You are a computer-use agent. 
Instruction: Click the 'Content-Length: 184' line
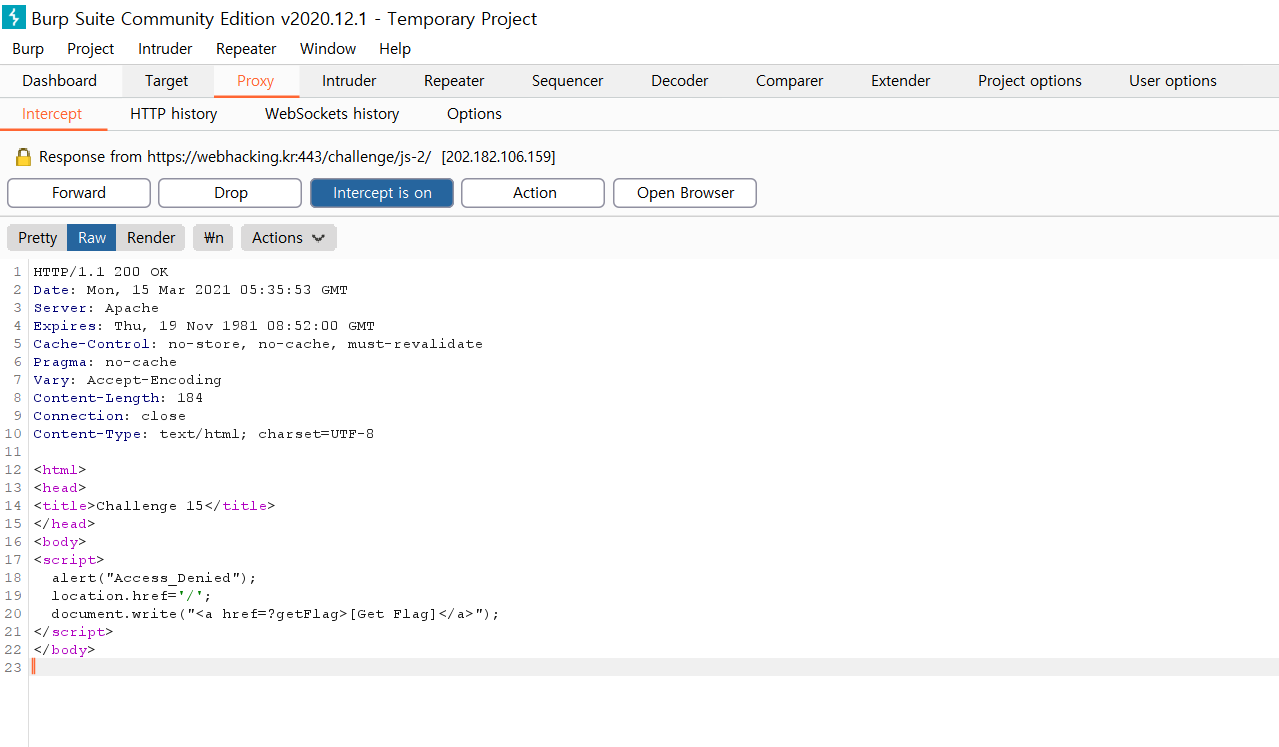118,398
